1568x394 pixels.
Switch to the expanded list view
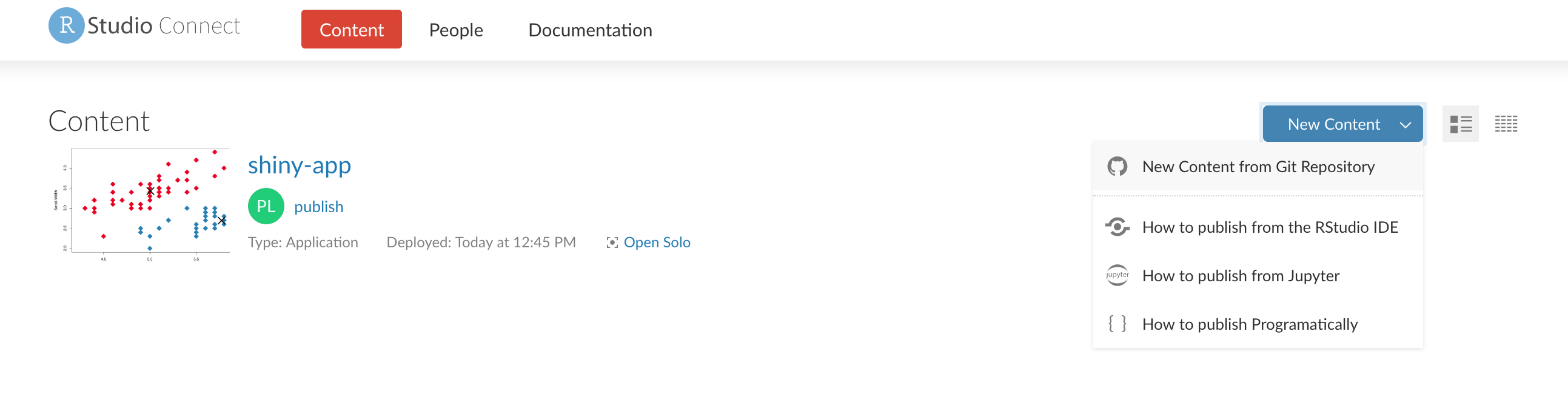click(1460, 124)
